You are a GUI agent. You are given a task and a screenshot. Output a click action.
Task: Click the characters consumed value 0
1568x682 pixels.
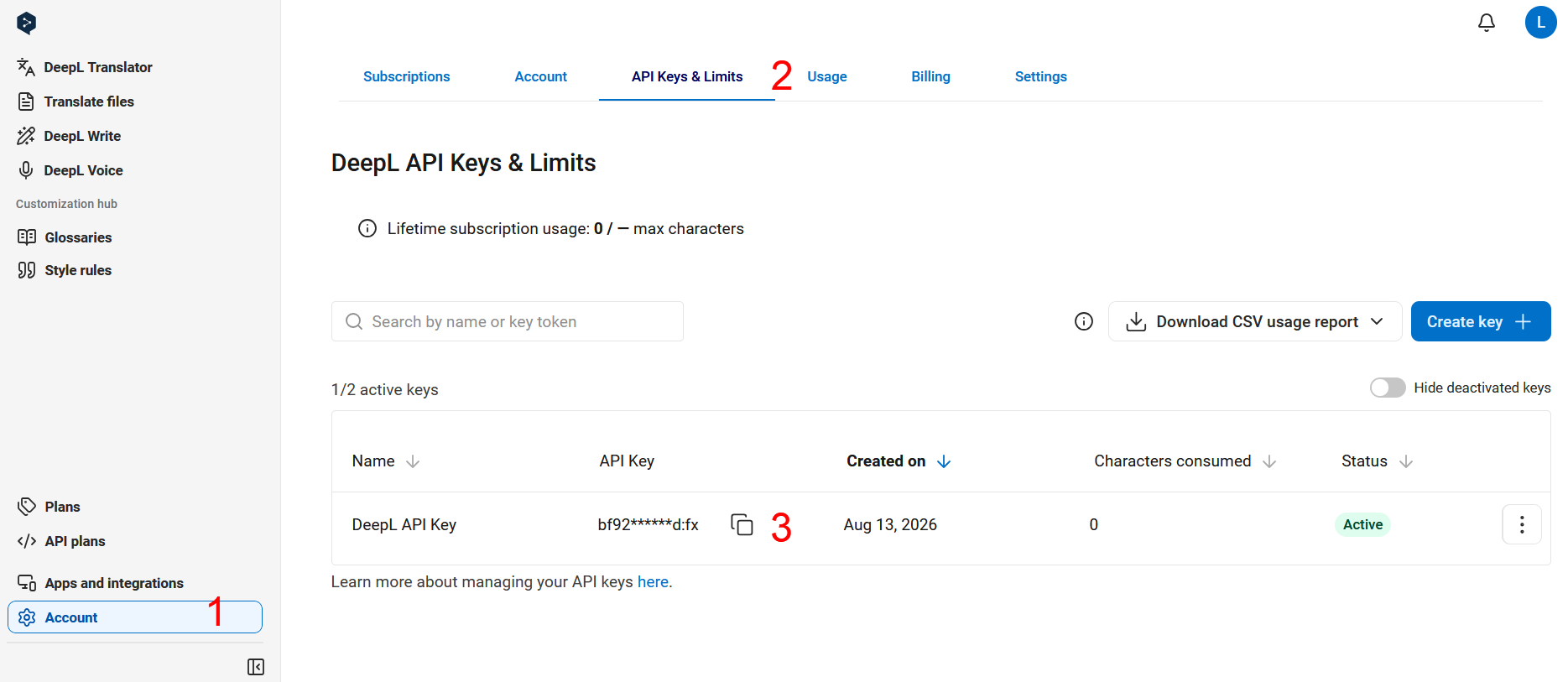[x=1094, y=525]
